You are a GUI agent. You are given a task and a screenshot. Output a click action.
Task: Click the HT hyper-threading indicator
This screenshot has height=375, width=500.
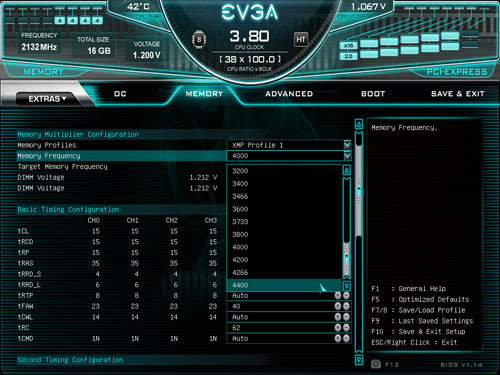click(301, 40)
